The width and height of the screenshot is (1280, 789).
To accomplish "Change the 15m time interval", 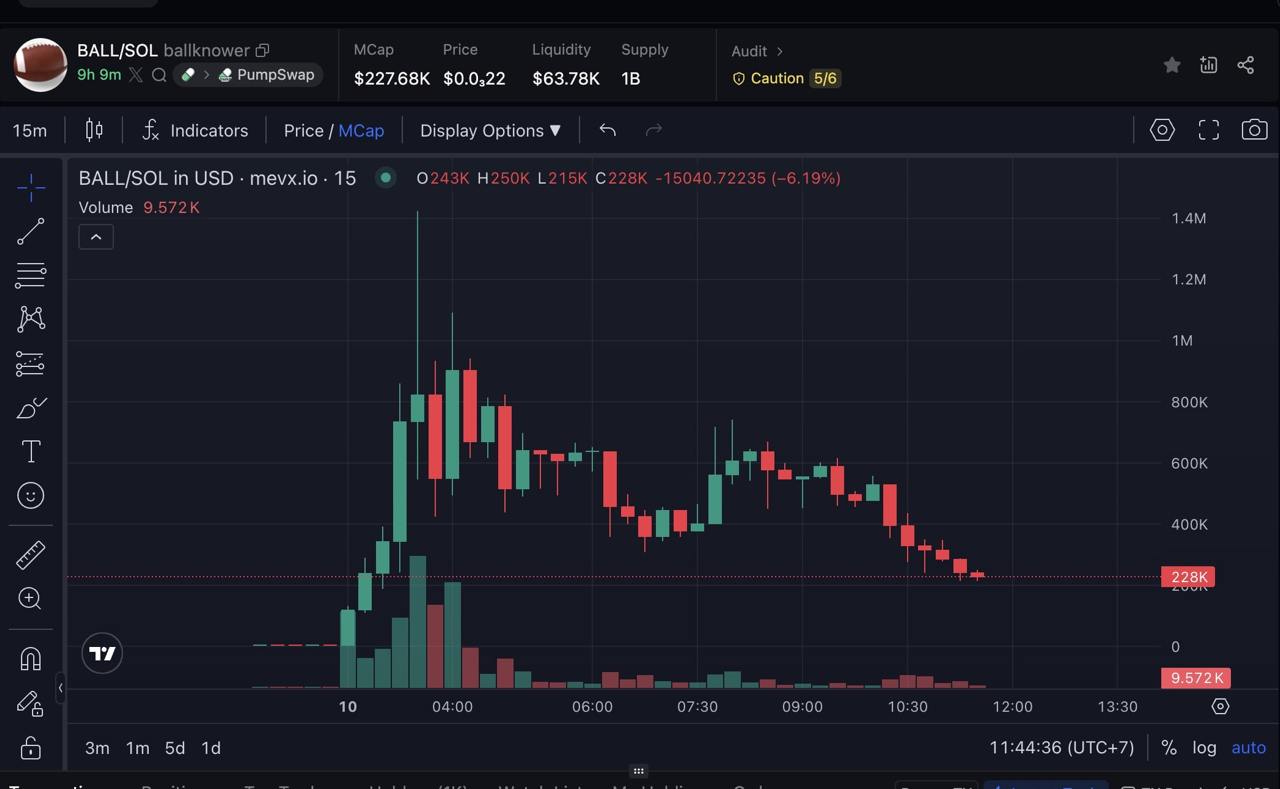I will click(30, 130).
